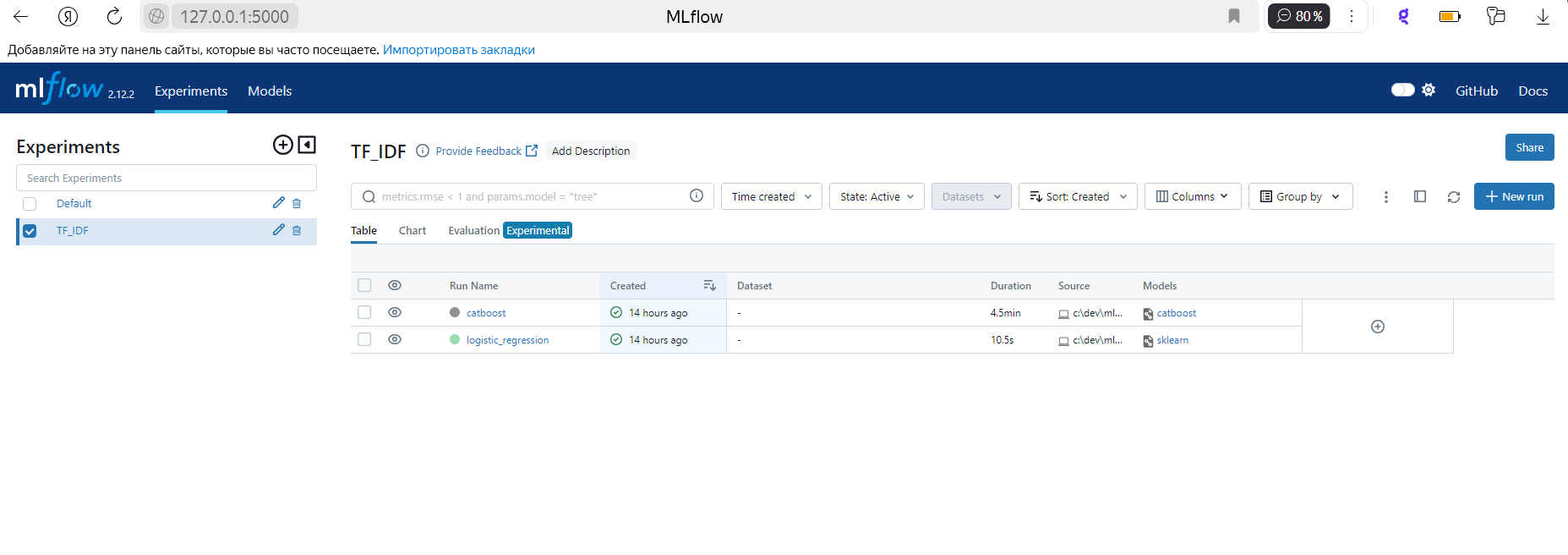Click the create new experiment plus icon
Screen dimensions: 1568x555
point(282,145)
